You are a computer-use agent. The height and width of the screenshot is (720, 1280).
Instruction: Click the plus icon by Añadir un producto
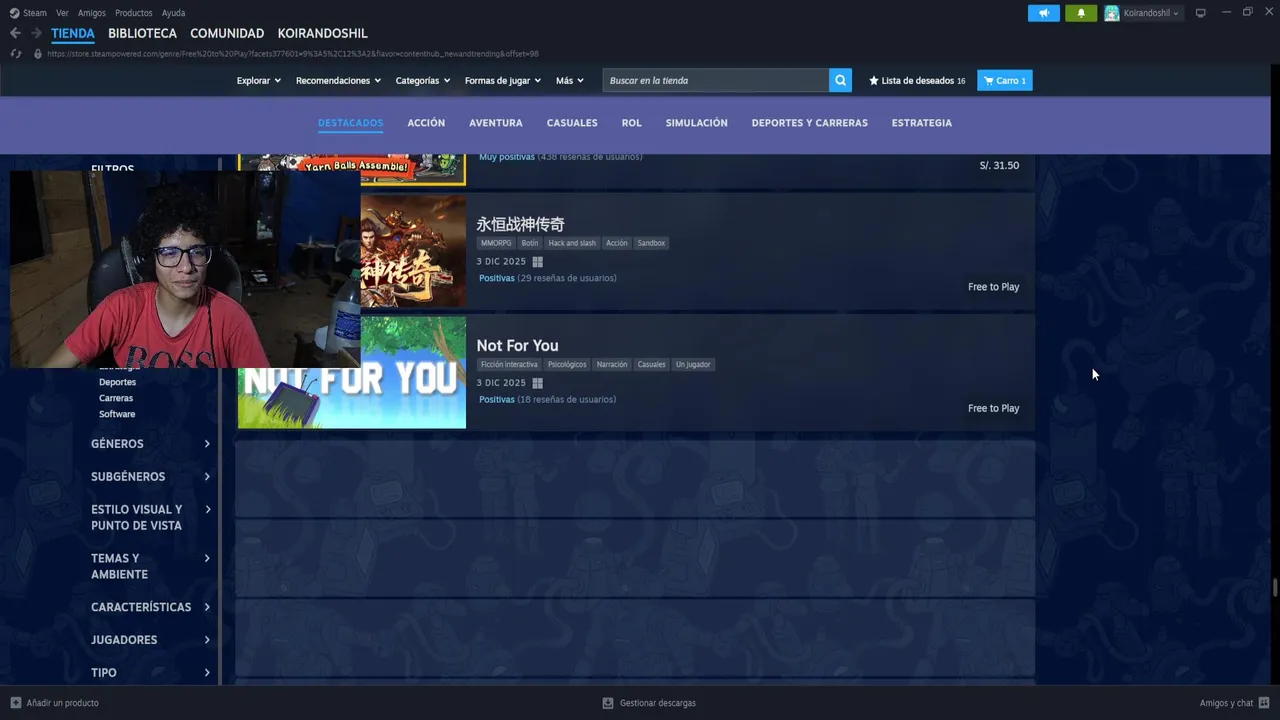(x=15, y=703)
